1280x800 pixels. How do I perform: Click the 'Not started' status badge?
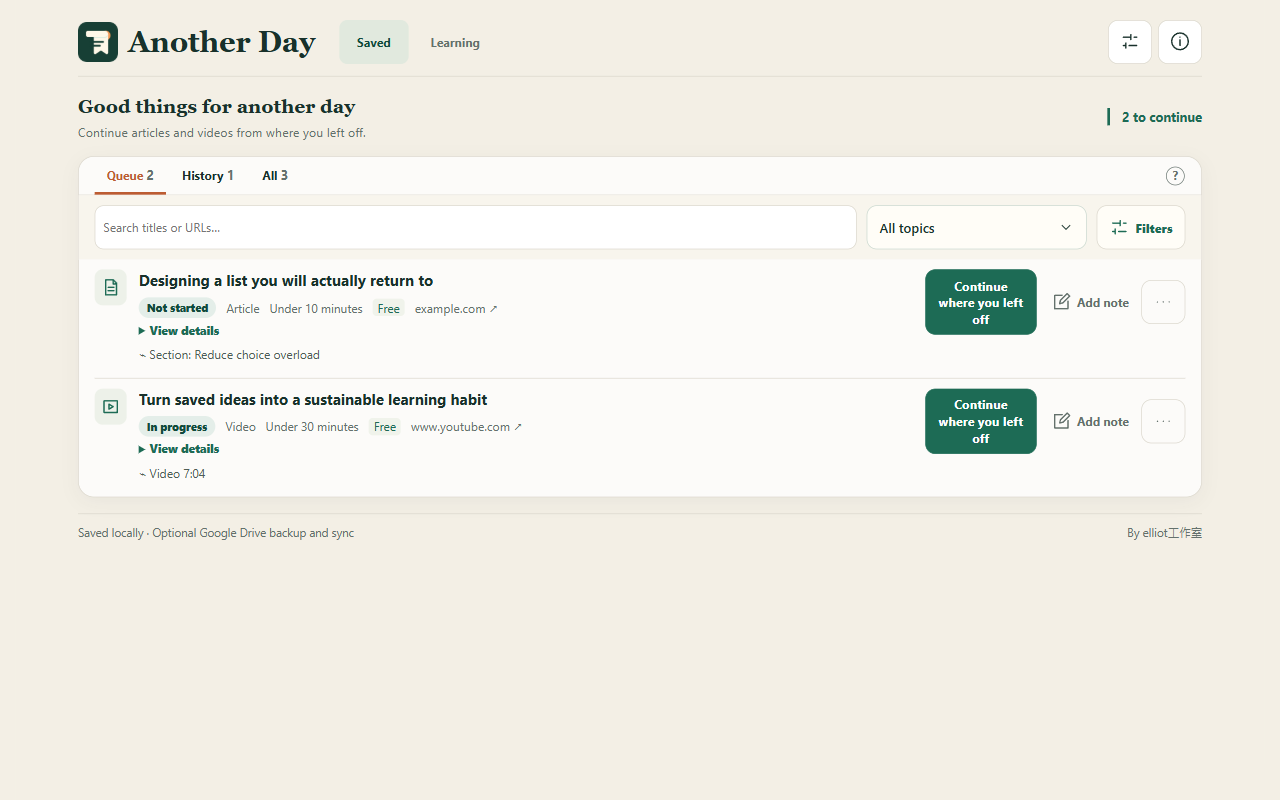pyautogui.click(x=178, y=308)
